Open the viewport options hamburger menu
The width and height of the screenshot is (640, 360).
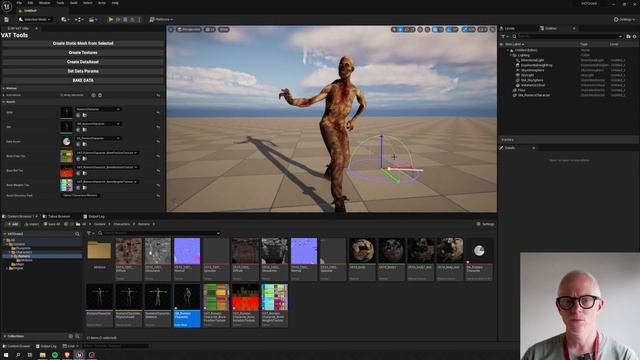(x=171, y=29)
